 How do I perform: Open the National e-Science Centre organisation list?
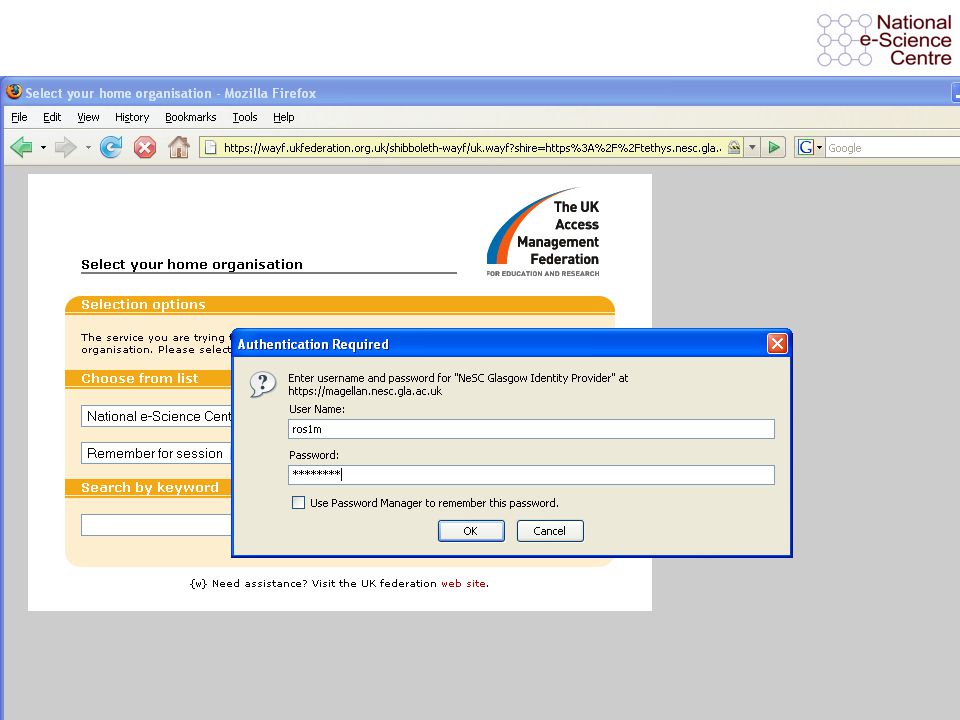click(x=156, y=416)
